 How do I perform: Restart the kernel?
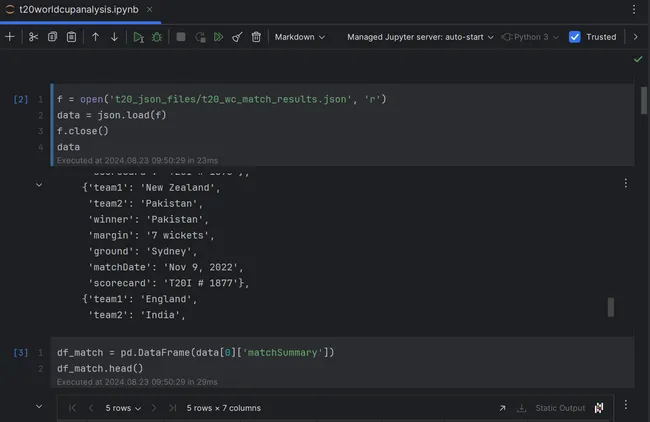point(200,37)
